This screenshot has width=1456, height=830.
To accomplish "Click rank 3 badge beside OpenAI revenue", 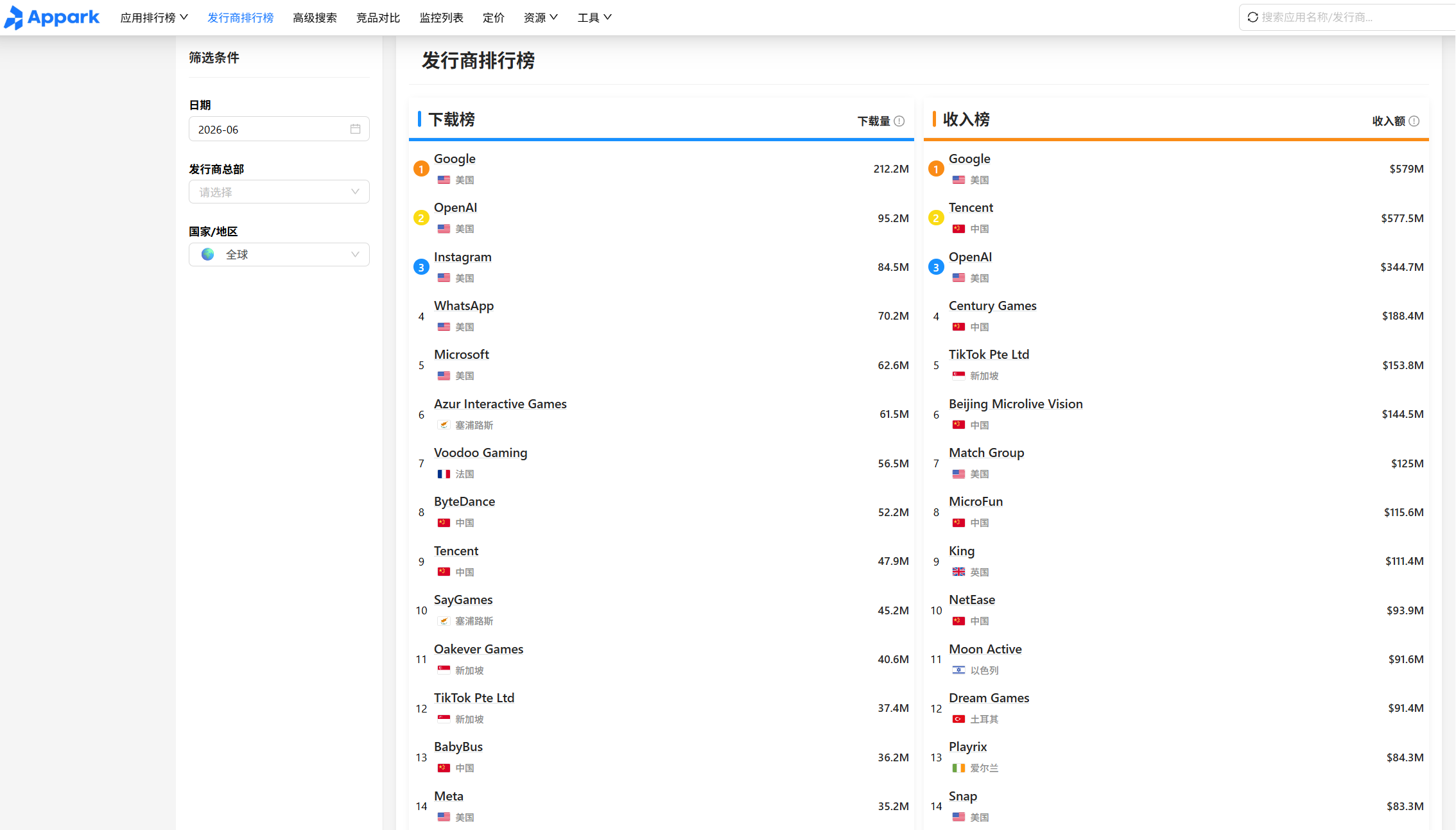I will [936, 267].
